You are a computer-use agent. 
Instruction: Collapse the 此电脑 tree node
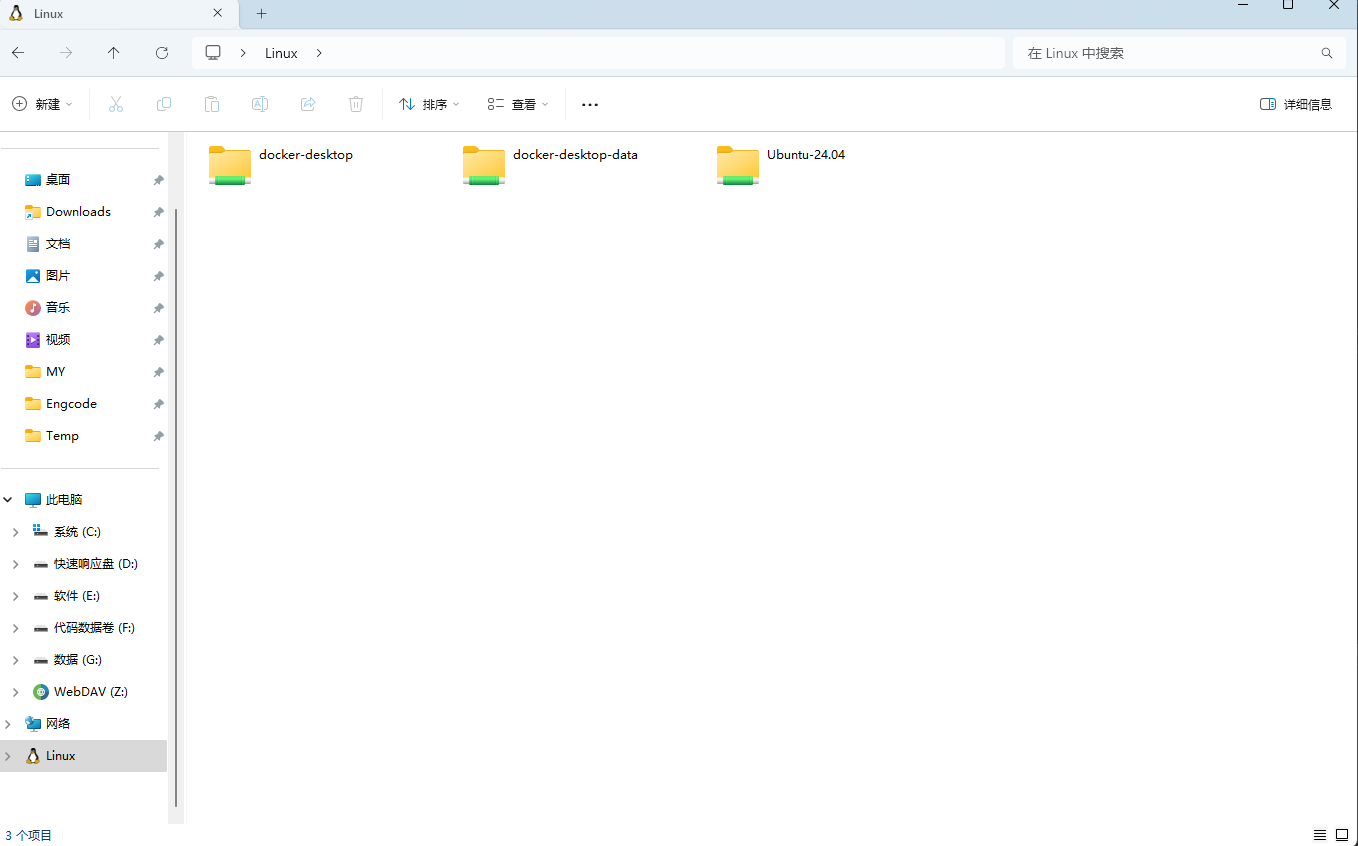tap(8, 499)
